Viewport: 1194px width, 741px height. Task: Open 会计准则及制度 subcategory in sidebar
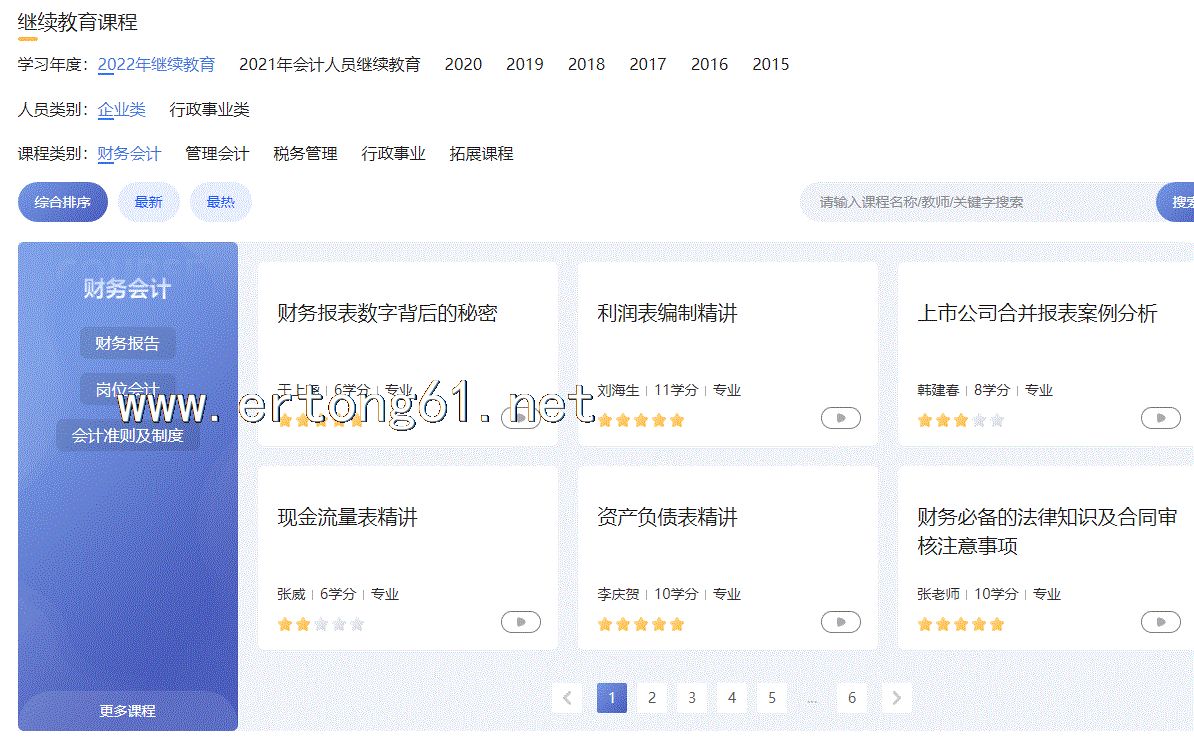click(x=127, y=435)
